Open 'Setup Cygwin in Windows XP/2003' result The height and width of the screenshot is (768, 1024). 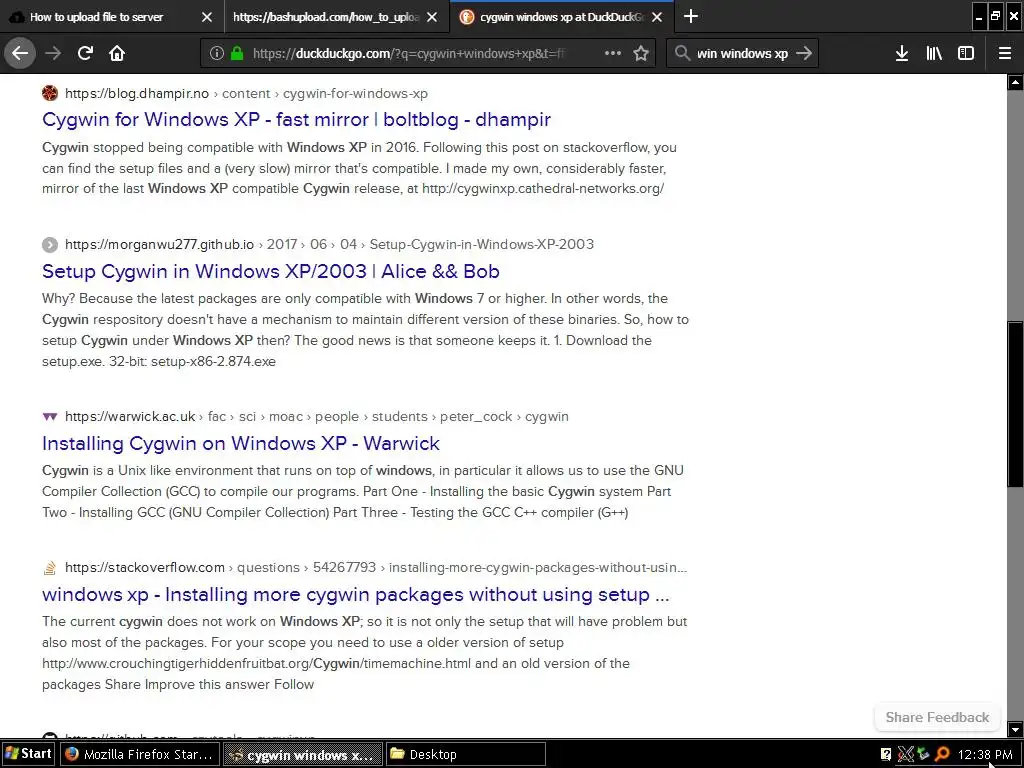pyautogui.click(x=271, y=271)
